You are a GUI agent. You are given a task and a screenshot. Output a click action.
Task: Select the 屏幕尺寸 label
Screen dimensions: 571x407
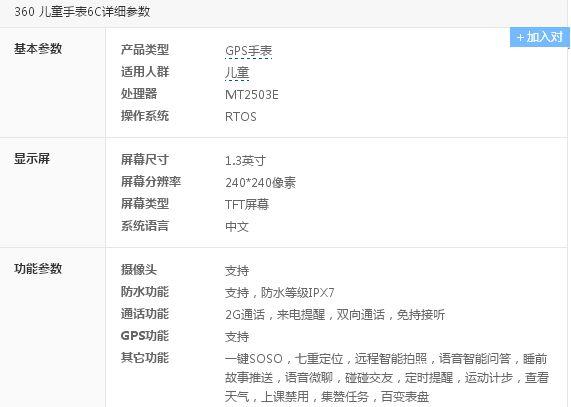coord(145,160)
